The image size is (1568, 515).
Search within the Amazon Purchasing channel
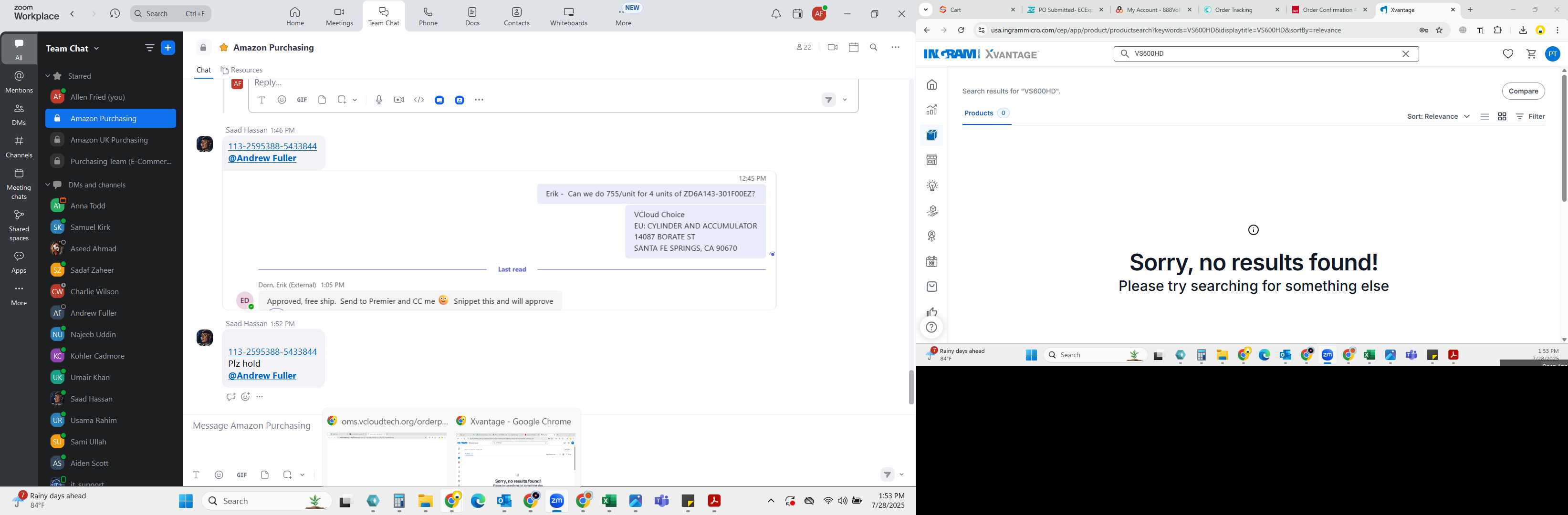click(874, 47)
